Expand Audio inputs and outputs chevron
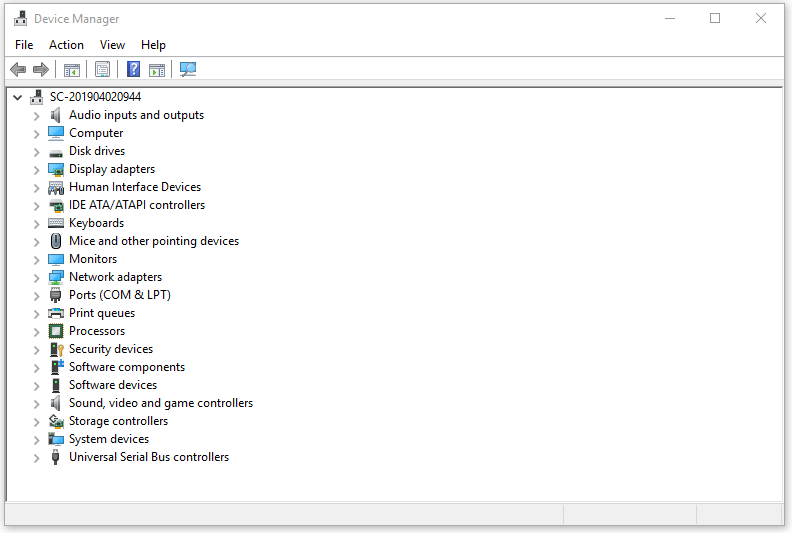The width and height of the screenshot is (792, 533). (x=36, y=116)
